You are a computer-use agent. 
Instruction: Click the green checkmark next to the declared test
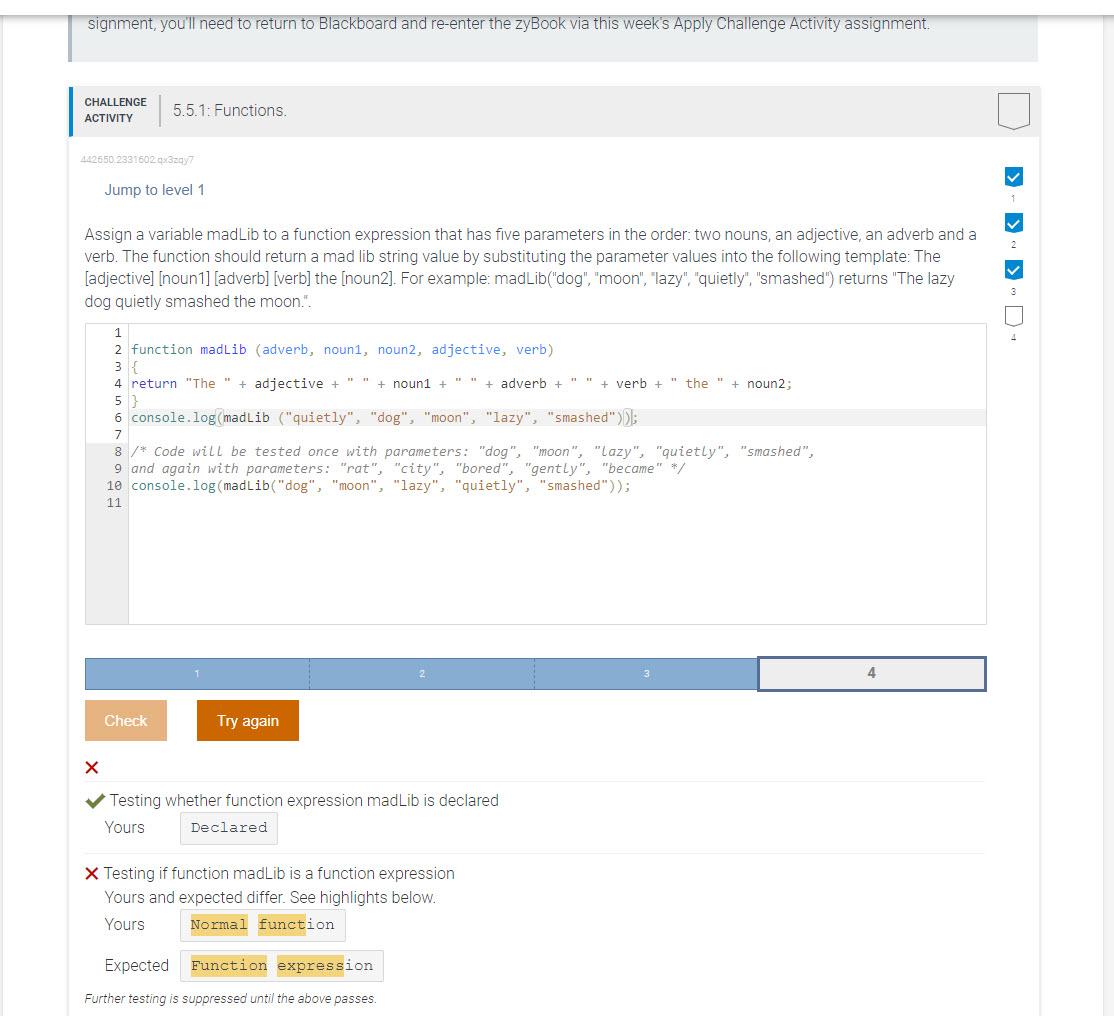coord(95,800)
